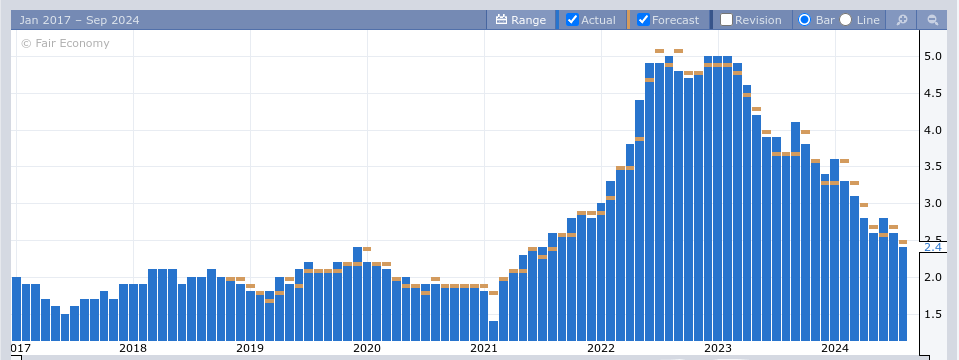
Task: Click the 4.0 y-axis label
Action: 933,130
